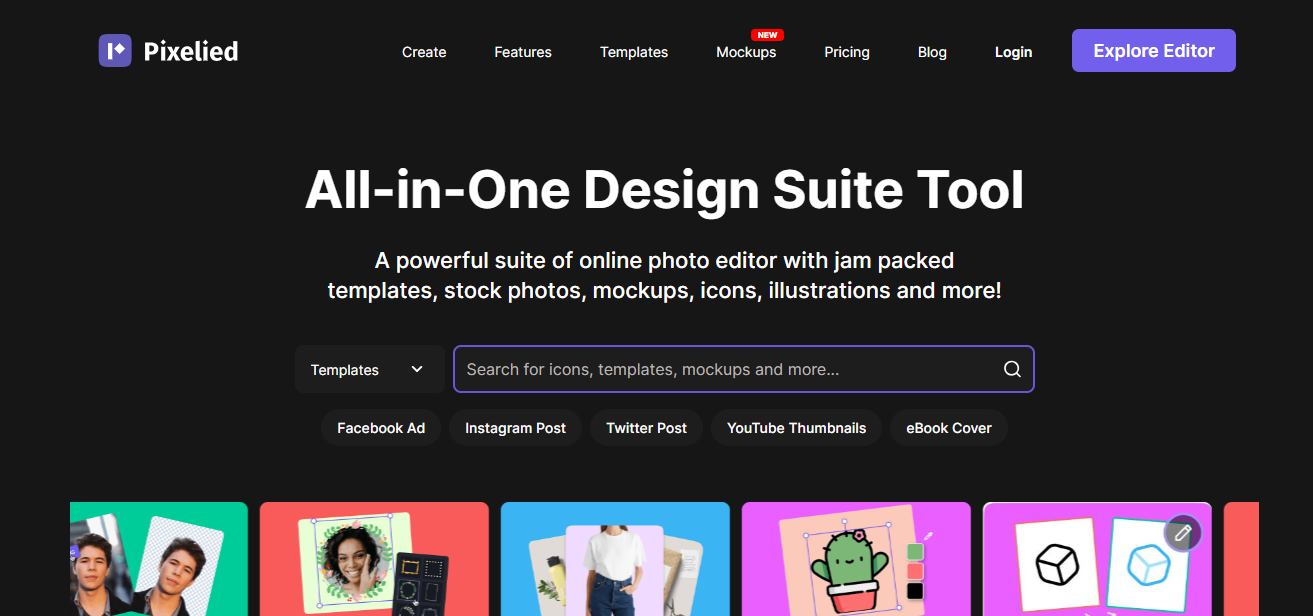
Task: Select the Twitter Post tag
Action: [646, 428]
